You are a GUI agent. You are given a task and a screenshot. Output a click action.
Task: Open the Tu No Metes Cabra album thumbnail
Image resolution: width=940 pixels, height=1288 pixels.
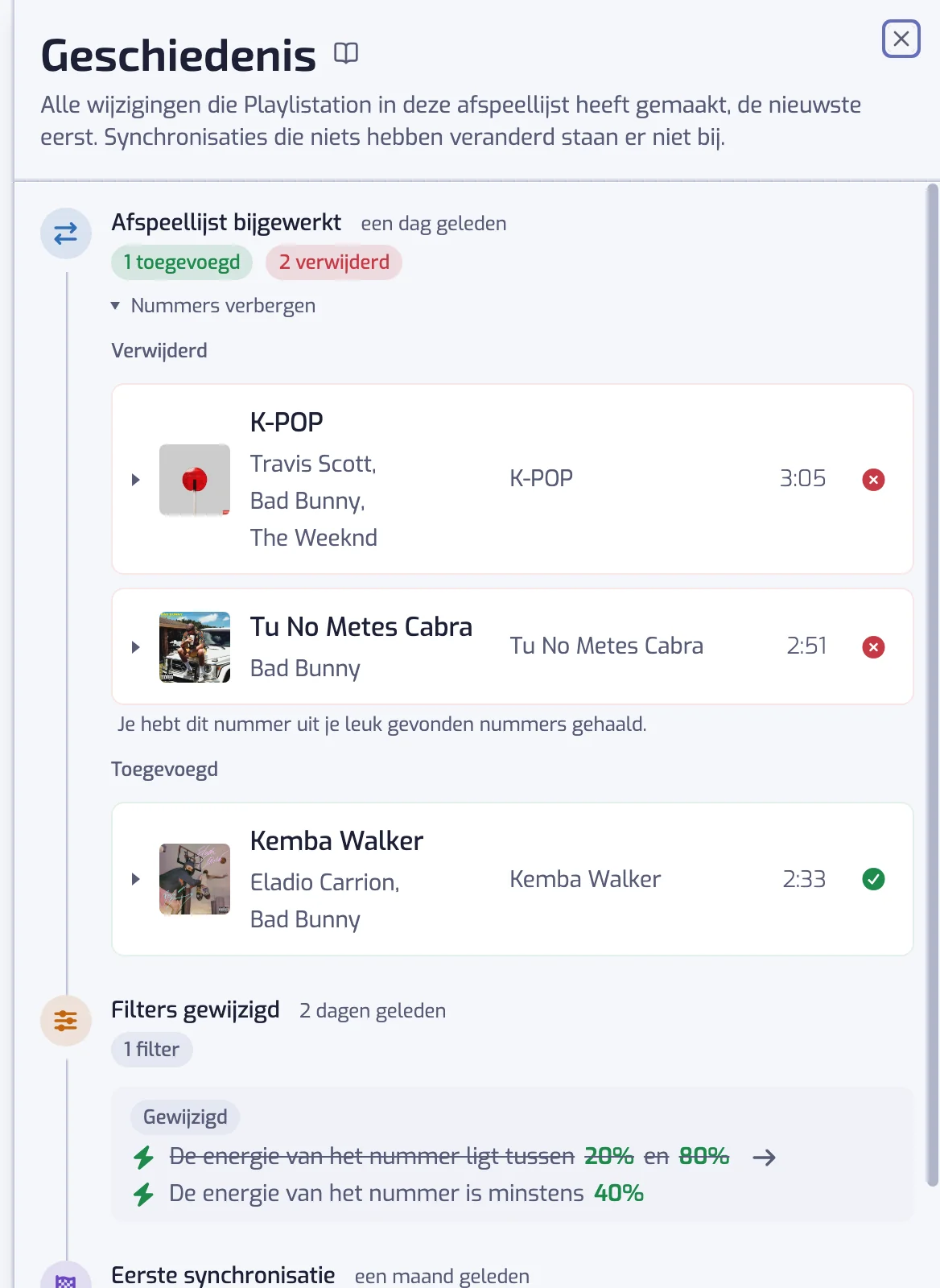pos(195,647)
